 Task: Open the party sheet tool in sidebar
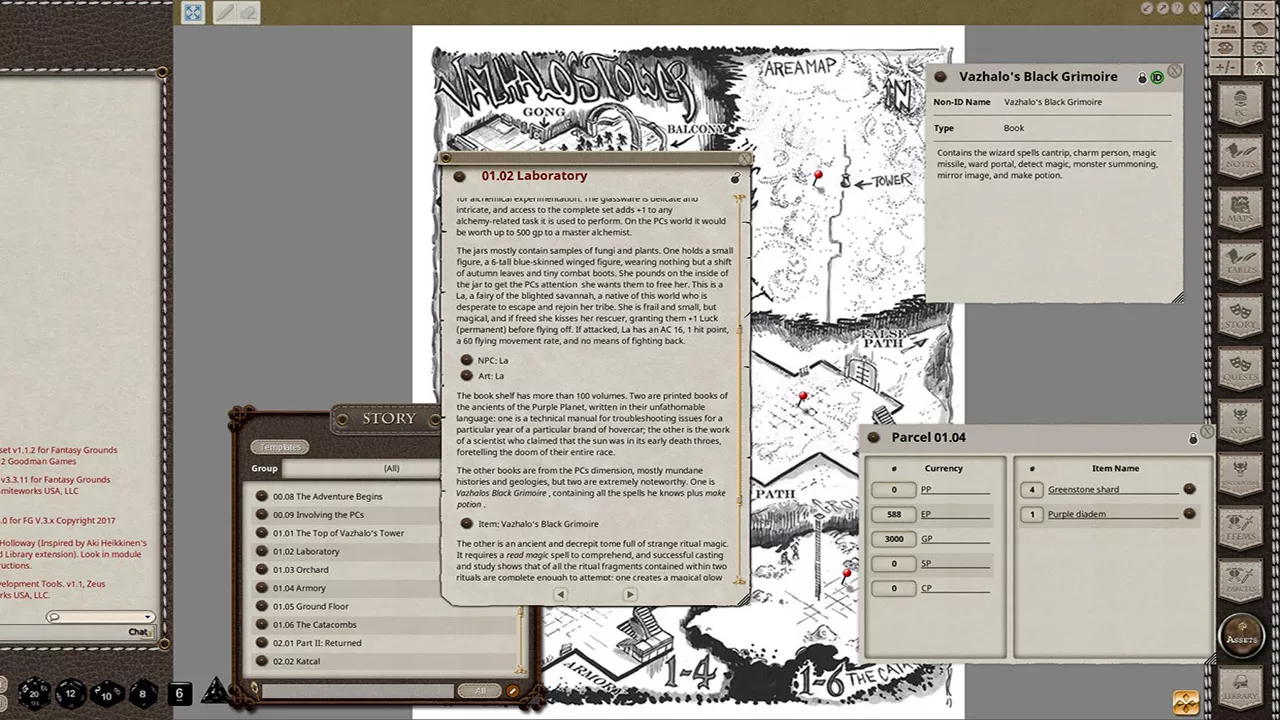point(1226,29)
